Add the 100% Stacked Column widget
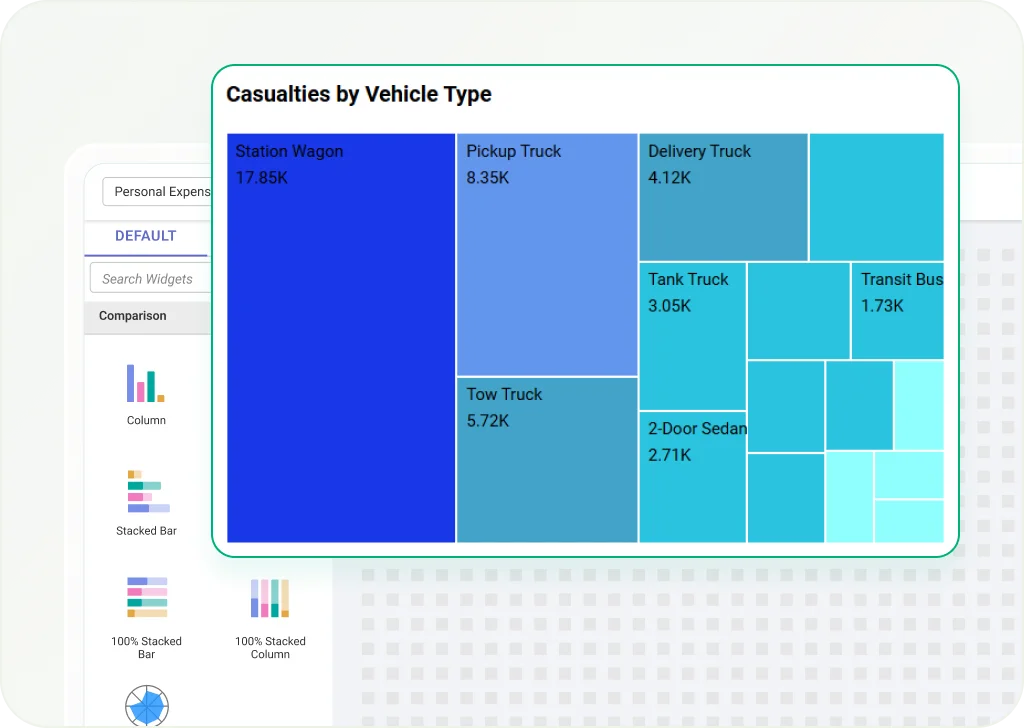 point(270,598)
